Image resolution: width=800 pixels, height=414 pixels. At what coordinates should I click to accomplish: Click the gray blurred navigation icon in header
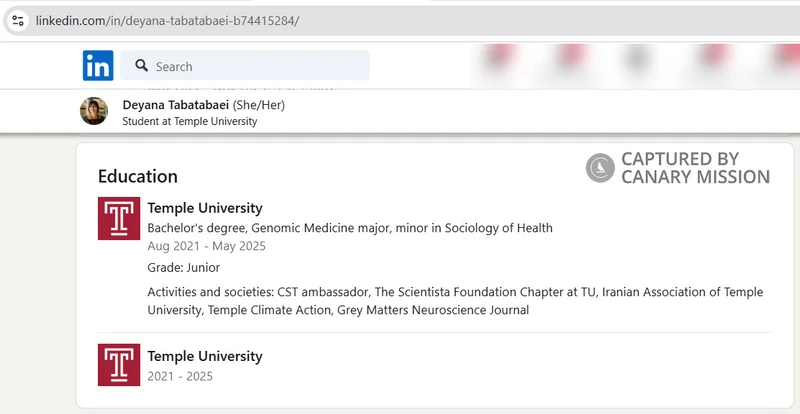(x=637, y=58)
